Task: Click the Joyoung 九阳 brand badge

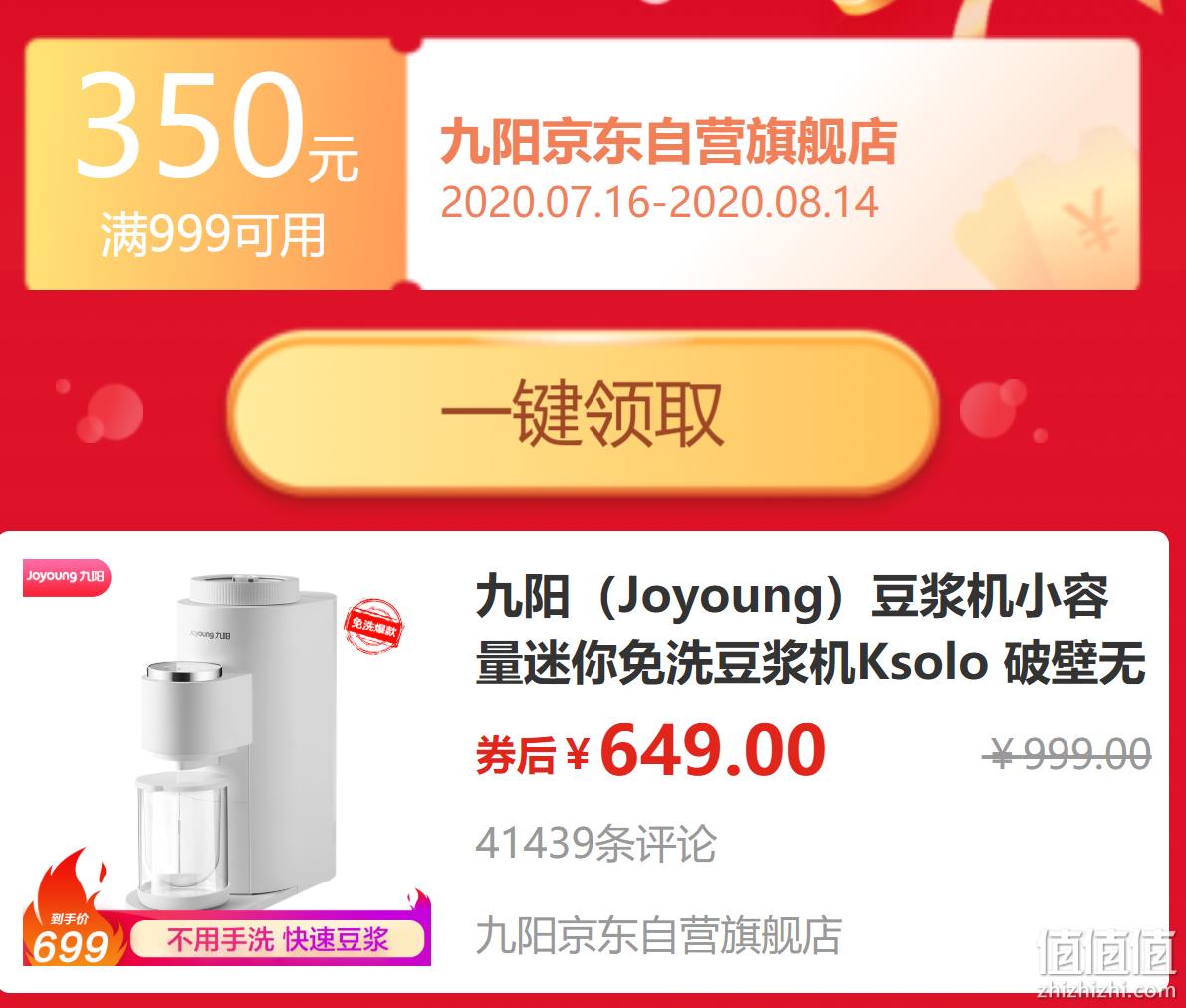Action: [67, 577]
